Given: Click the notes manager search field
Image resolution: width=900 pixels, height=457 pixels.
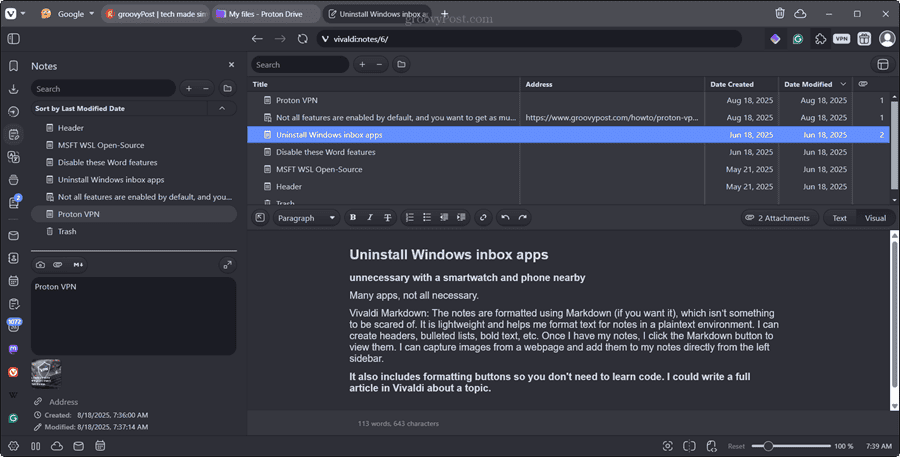Looking at the screenshot, I should coord(300,64).
